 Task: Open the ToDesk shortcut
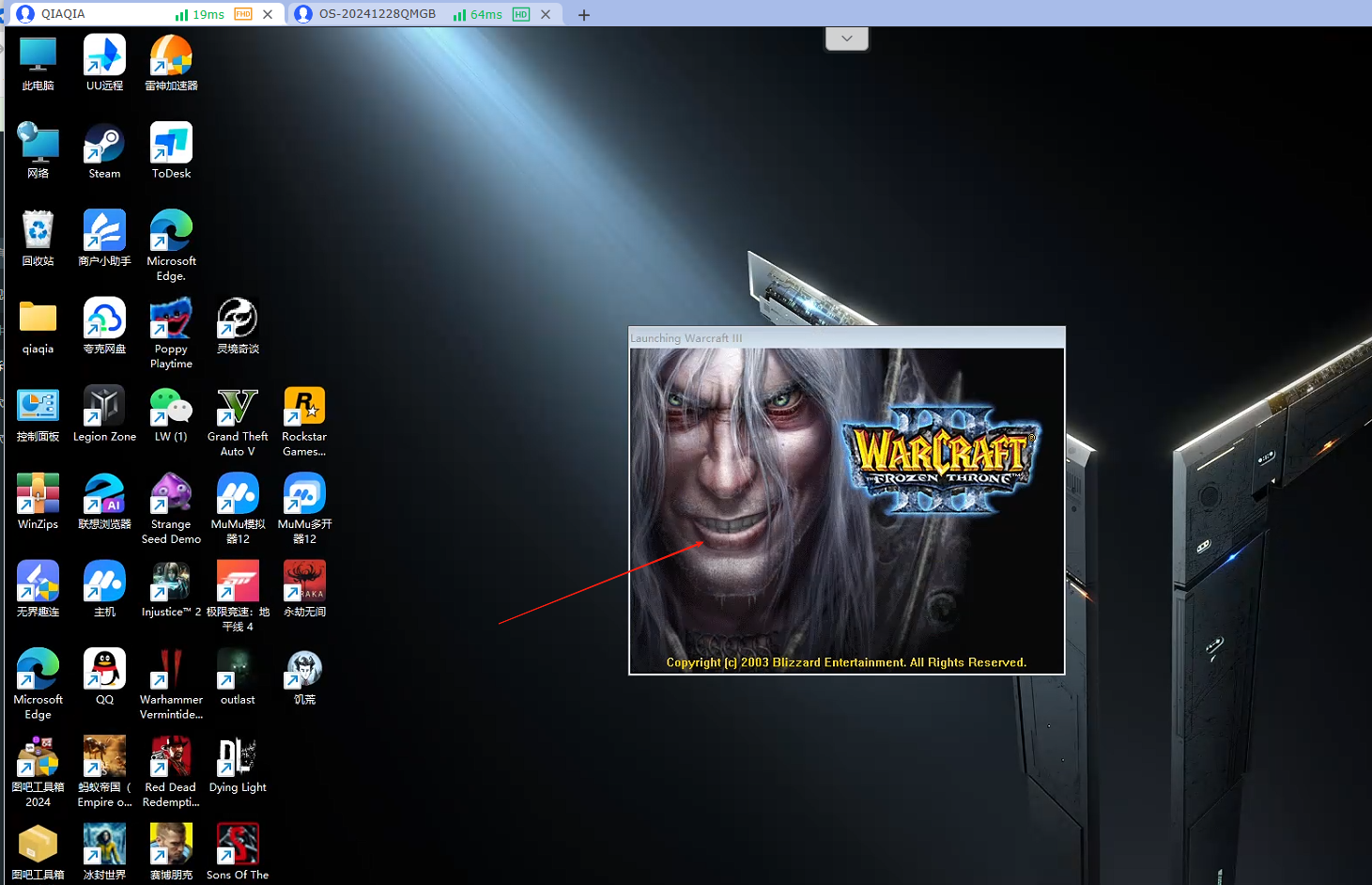pyautogui.click(x=171, y=150)
